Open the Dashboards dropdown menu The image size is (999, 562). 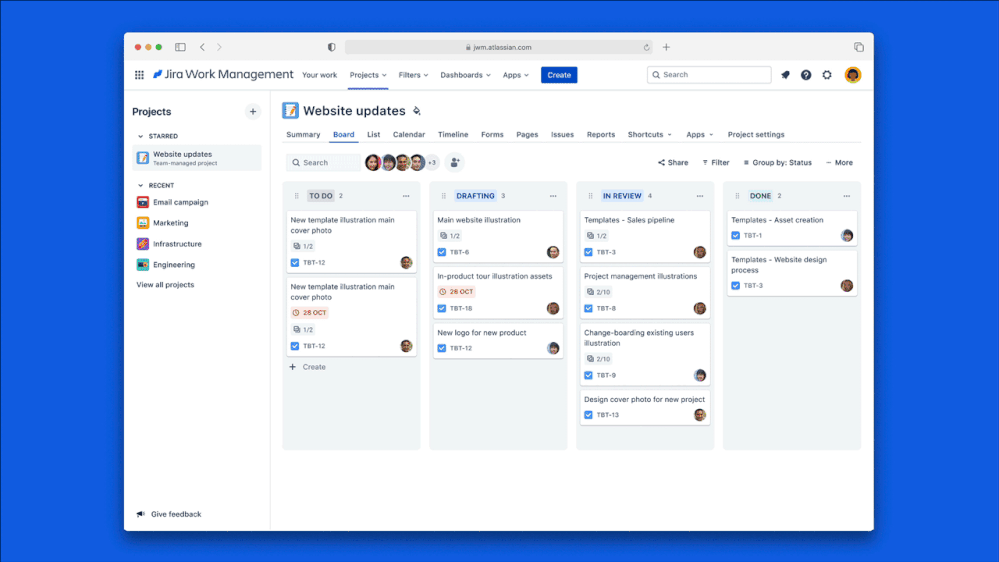pyautogui.click(x=466, y=75)
